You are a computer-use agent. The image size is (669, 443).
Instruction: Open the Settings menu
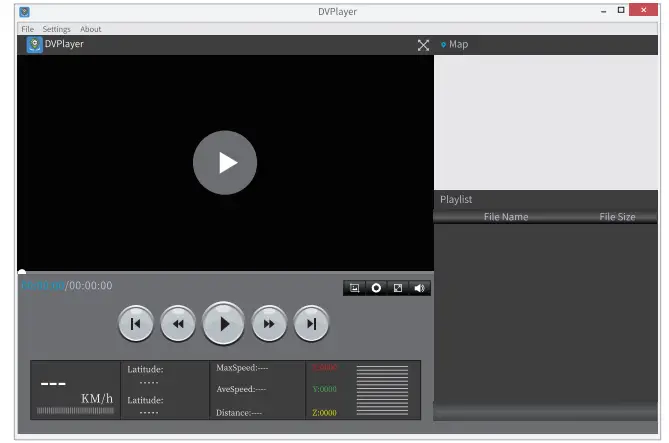click(x=56, y=29)
